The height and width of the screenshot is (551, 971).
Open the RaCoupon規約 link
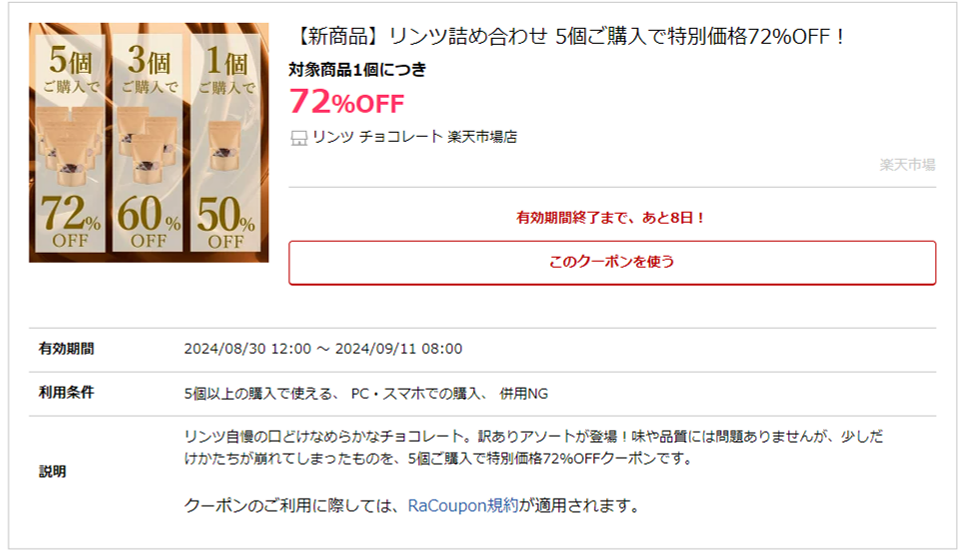click(x=463, y=506)
